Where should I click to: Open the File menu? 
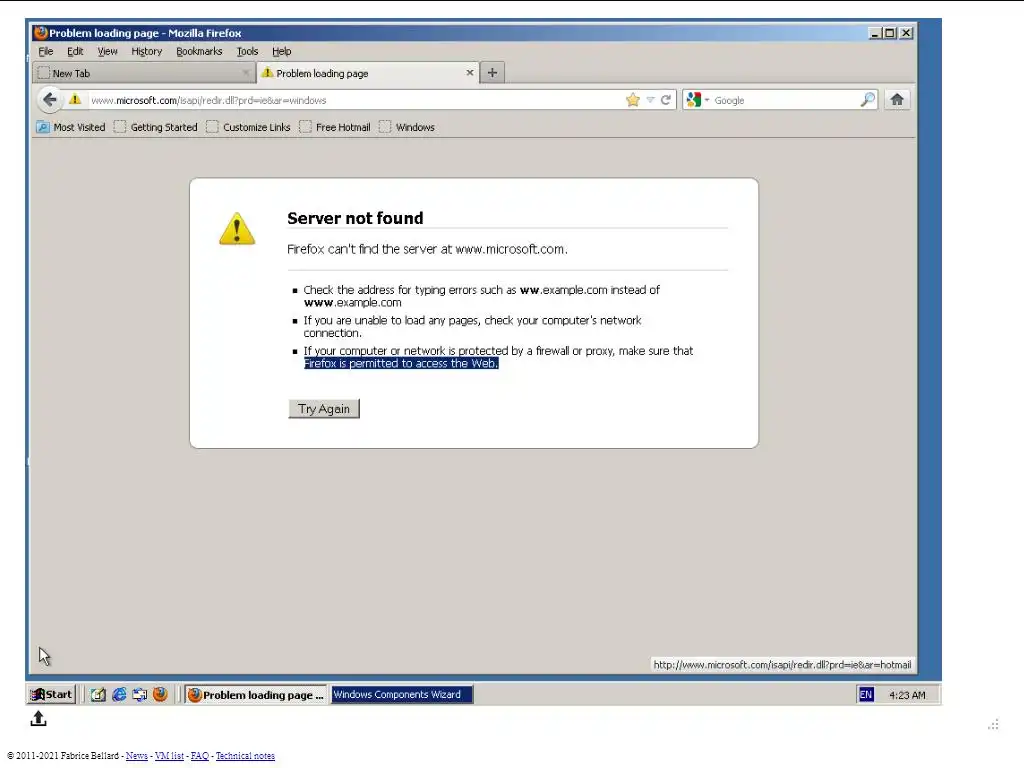[x=46, y=51]
